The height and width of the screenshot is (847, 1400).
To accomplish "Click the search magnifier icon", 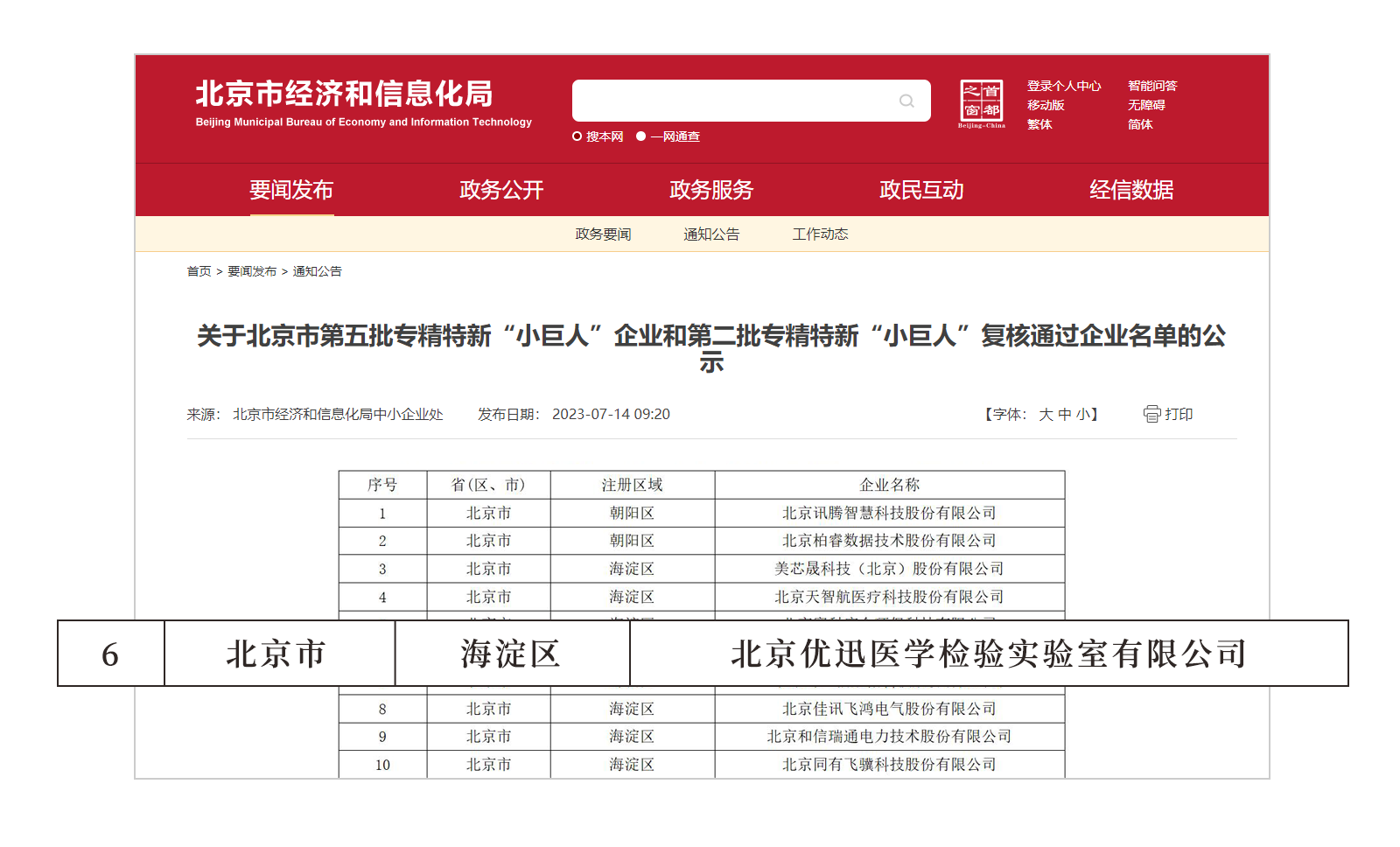I will pos(906,101).
